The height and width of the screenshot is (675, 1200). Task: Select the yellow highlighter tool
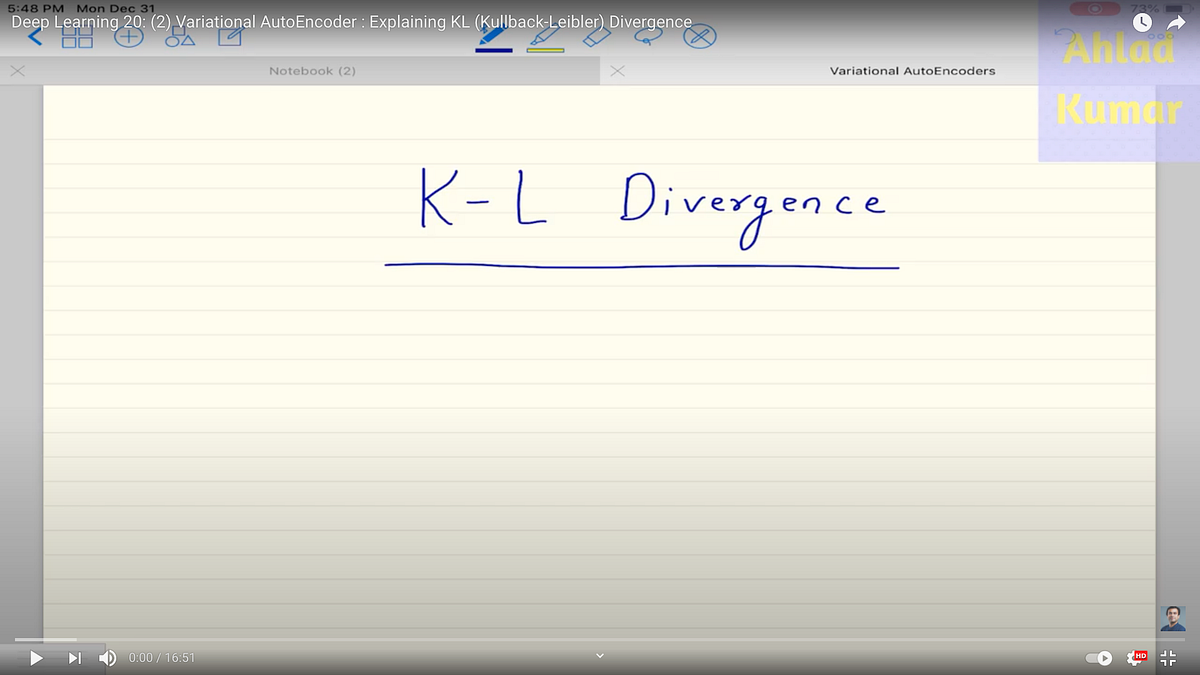(x=545, y=37)
